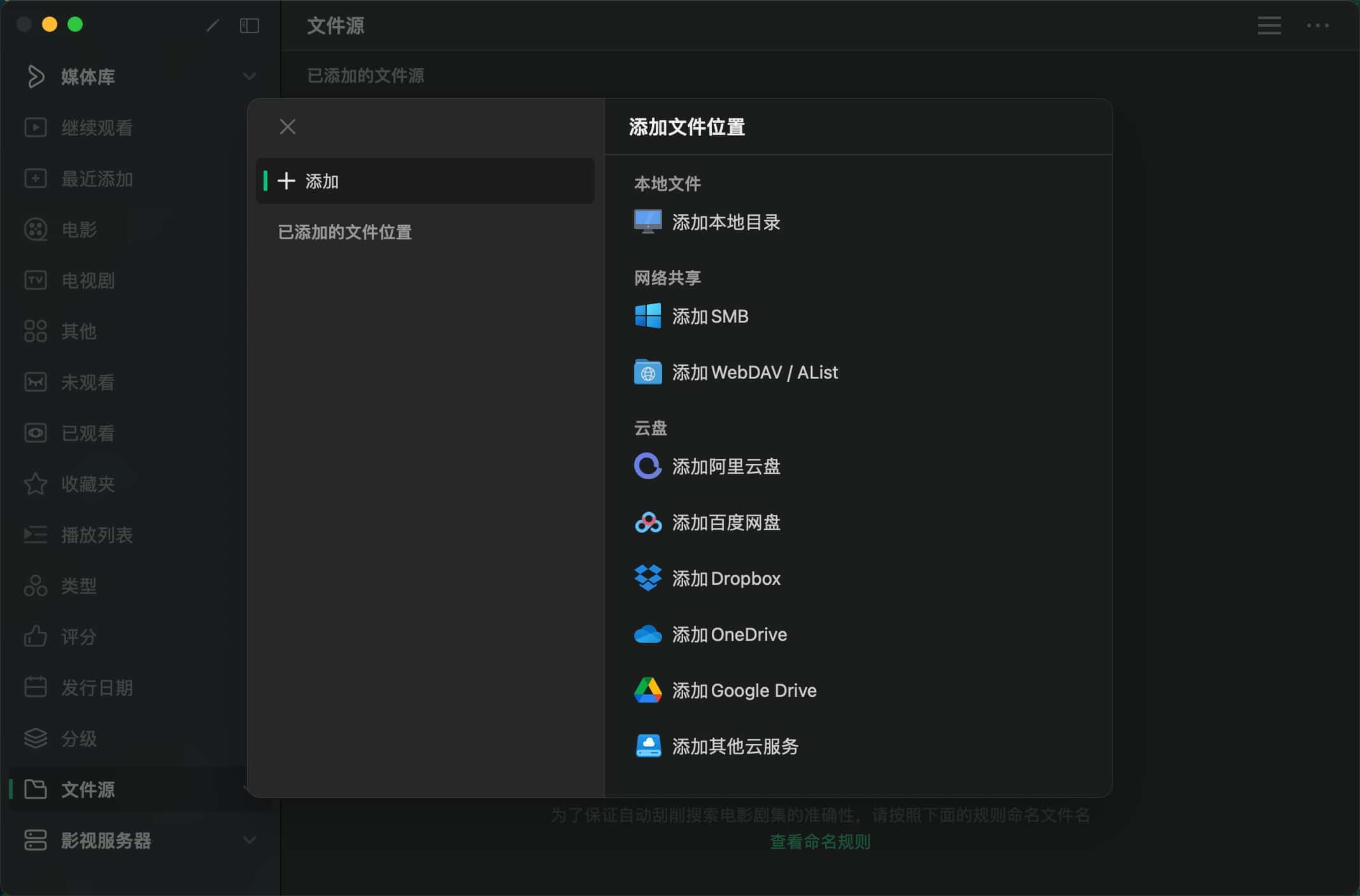Close the add file location dialog

pos(287,127)
